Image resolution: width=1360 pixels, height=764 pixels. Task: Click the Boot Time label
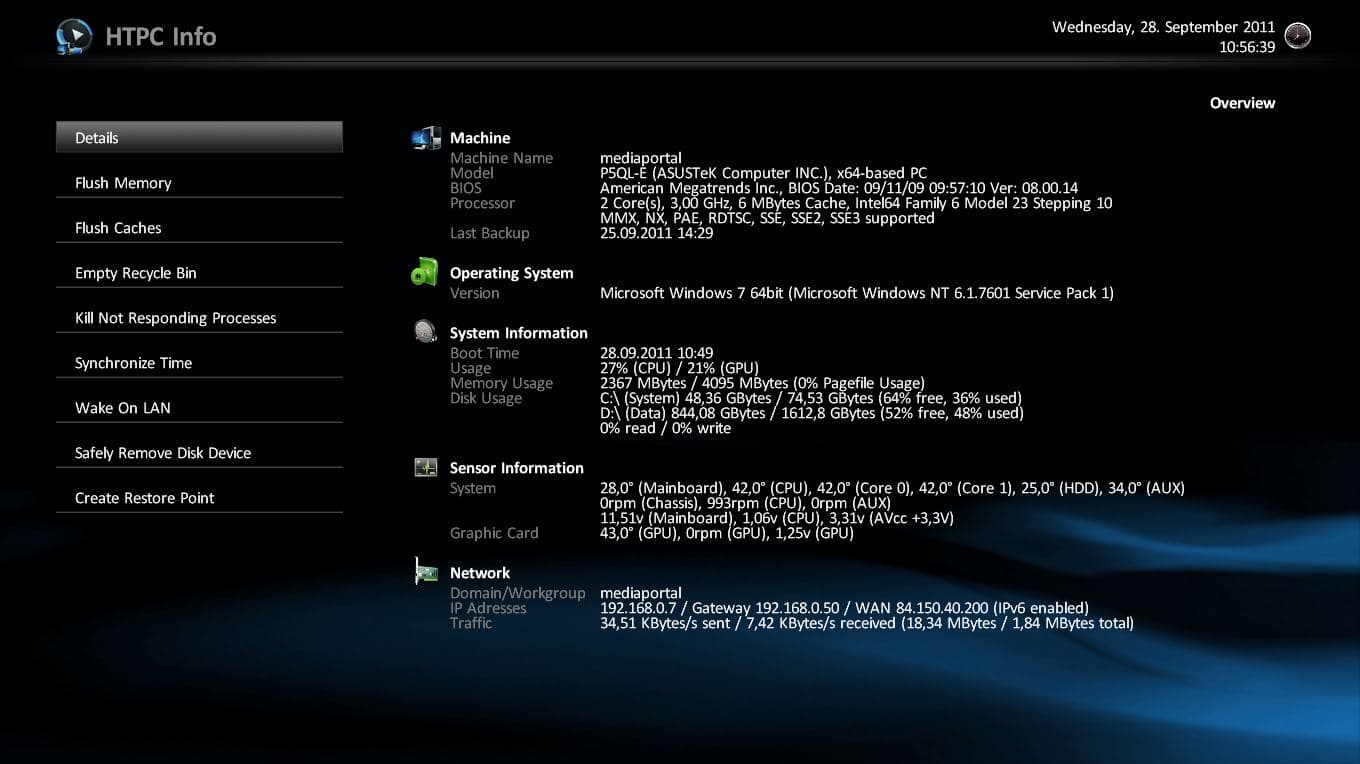point(484,353)
